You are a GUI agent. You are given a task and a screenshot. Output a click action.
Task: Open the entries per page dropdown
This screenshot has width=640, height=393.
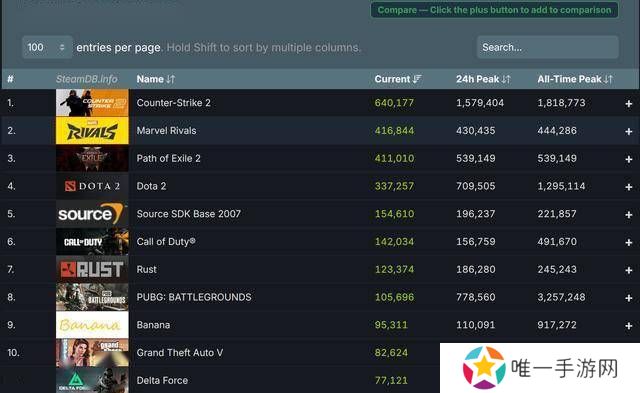(47, 47)
